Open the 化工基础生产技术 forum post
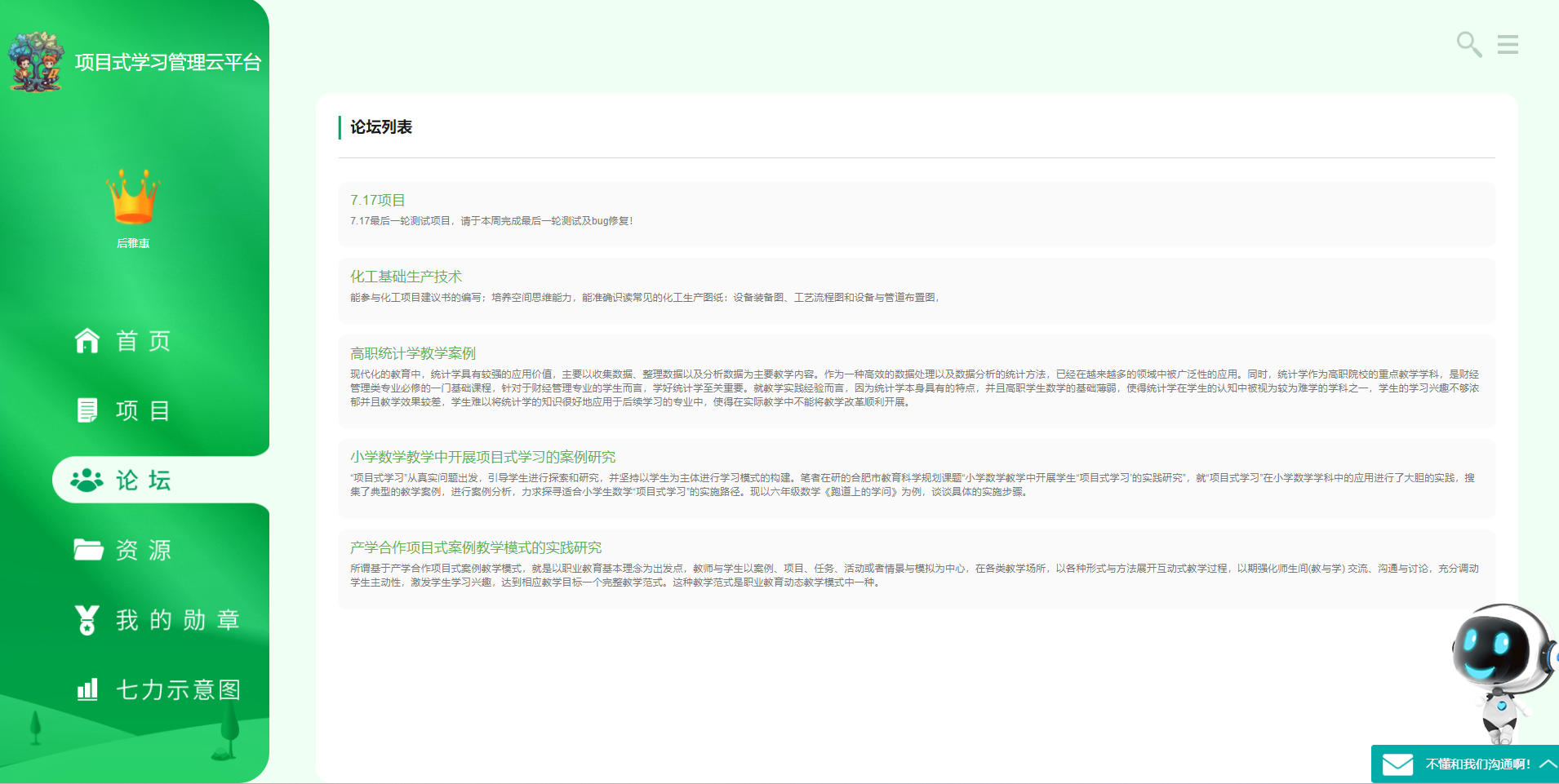The height and width of the screenshot is (784, 1559). click(406, 277)
